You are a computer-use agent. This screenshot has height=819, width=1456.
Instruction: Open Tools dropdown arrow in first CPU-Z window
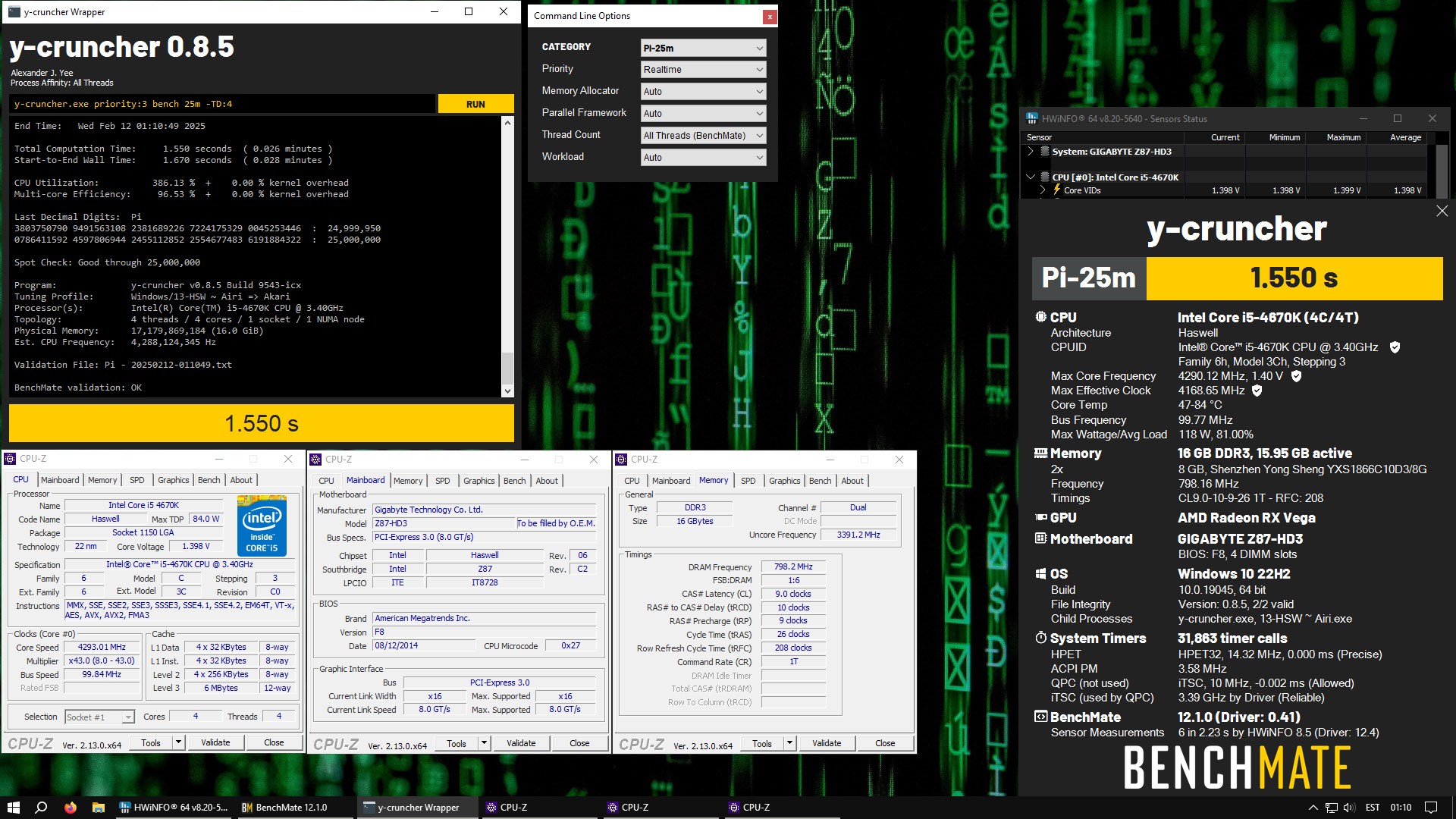click(178, 743)
